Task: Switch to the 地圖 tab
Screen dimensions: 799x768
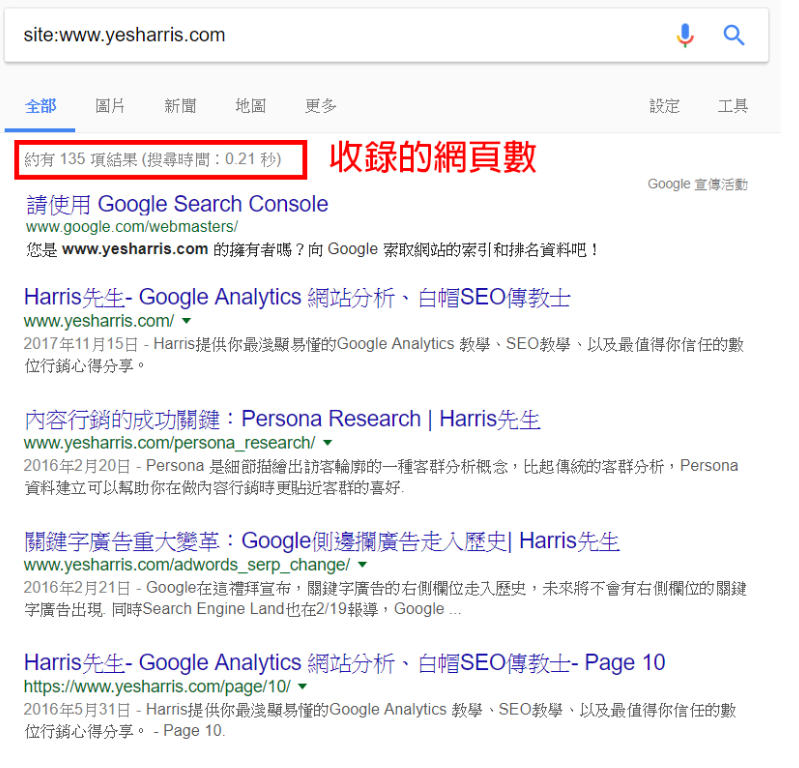Action: coord(250,106)
